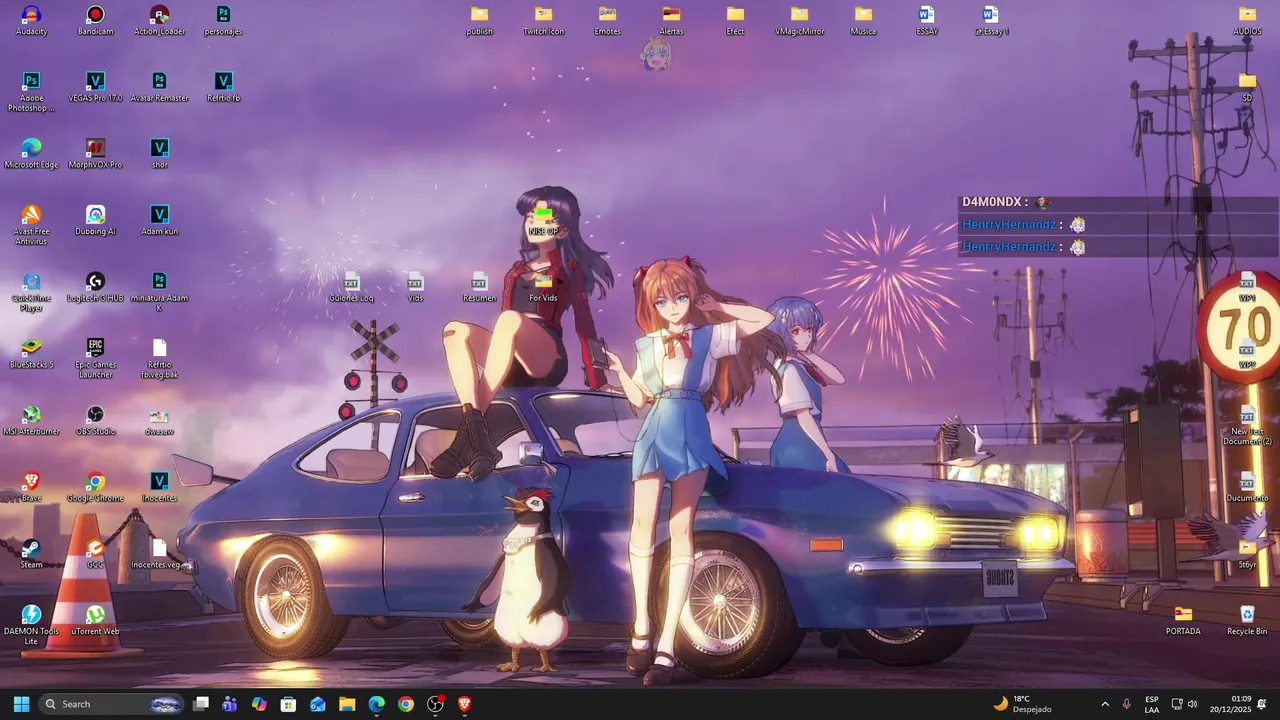Open the Windows Start menu
This screenshot has height=720, width=1280.
(21, 704)
